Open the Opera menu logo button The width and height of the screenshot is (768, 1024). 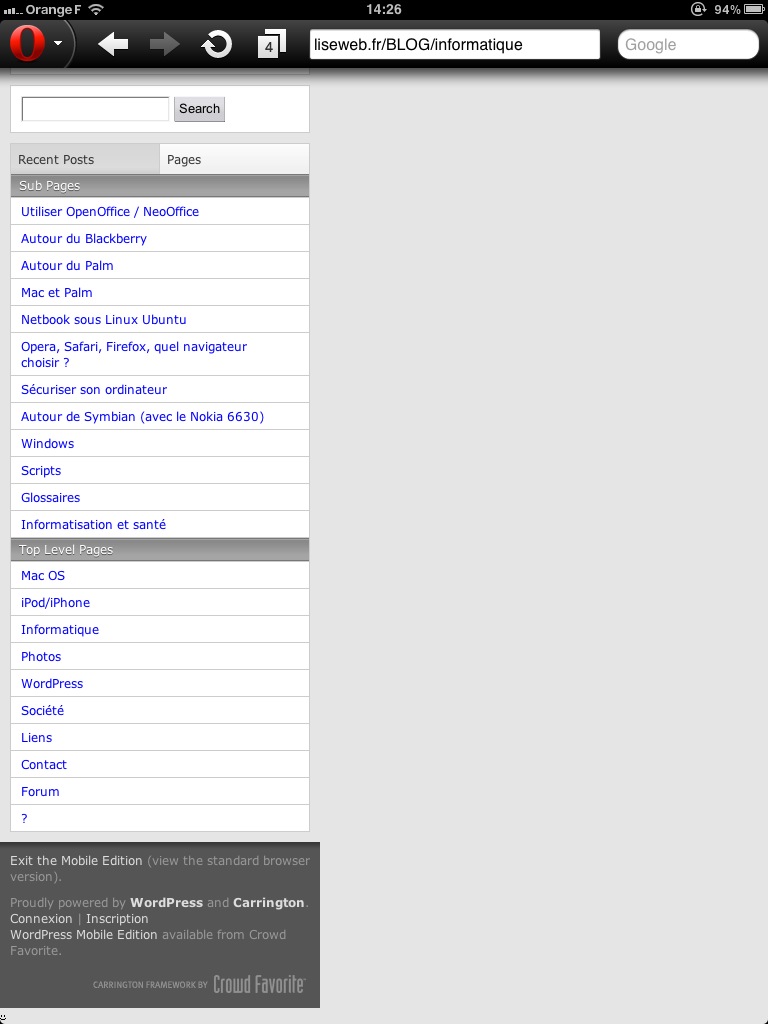(x=28, y=44)
